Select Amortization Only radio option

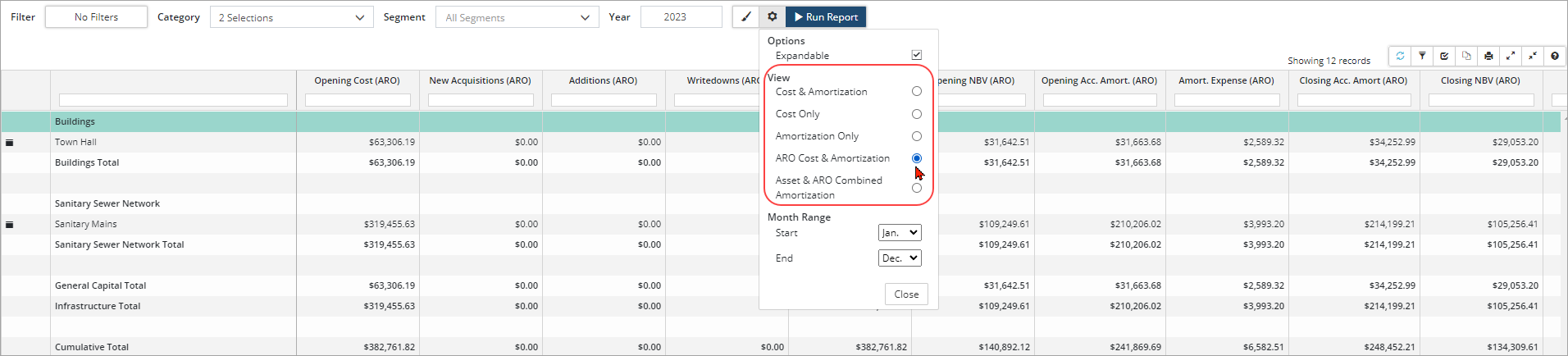(916, 136)
